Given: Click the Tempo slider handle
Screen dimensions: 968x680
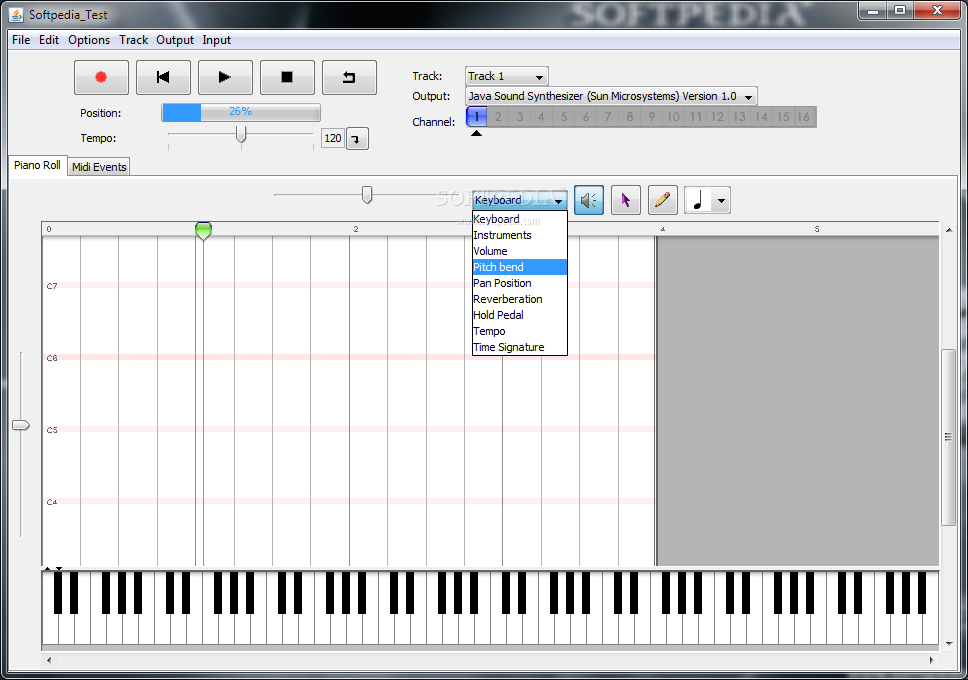Looking at the screenshot, I should pos(241,134).
